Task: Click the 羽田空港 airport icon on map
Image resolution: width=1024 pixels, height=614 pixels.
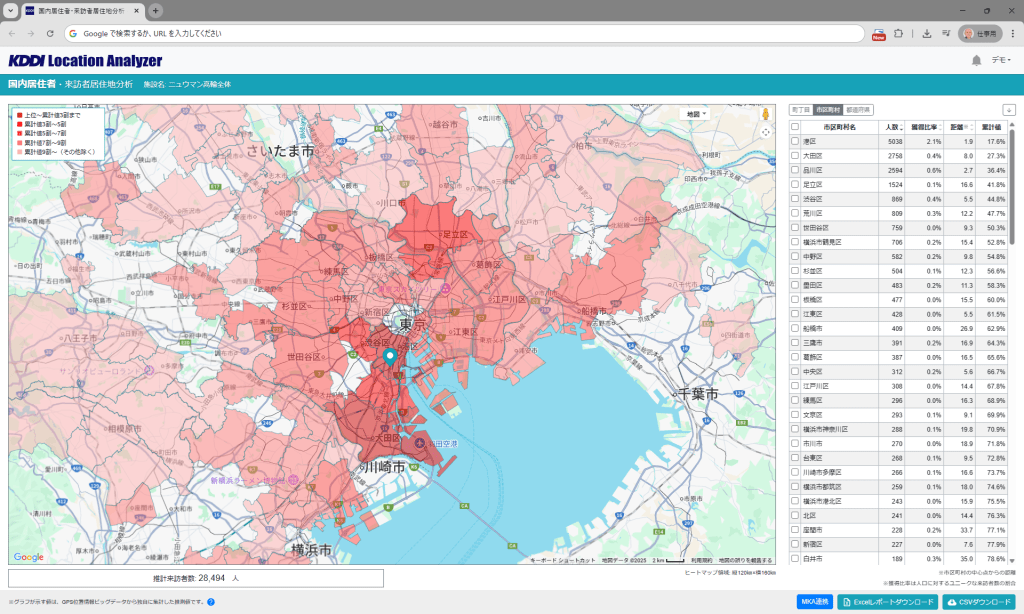Action: point(420,444)
